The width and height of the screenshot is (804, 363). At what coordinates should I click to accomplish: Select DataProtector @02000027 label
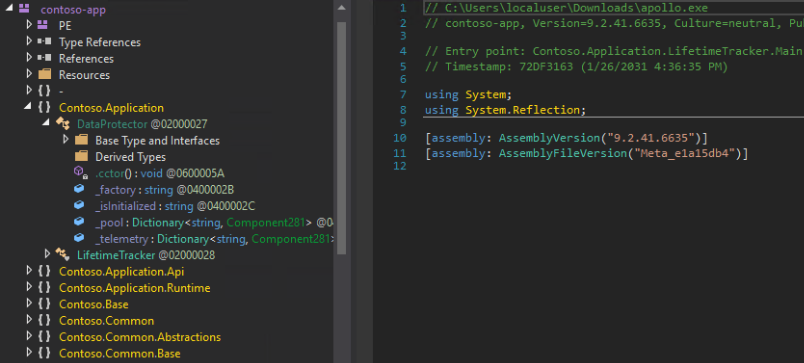(x=142, y=124)
